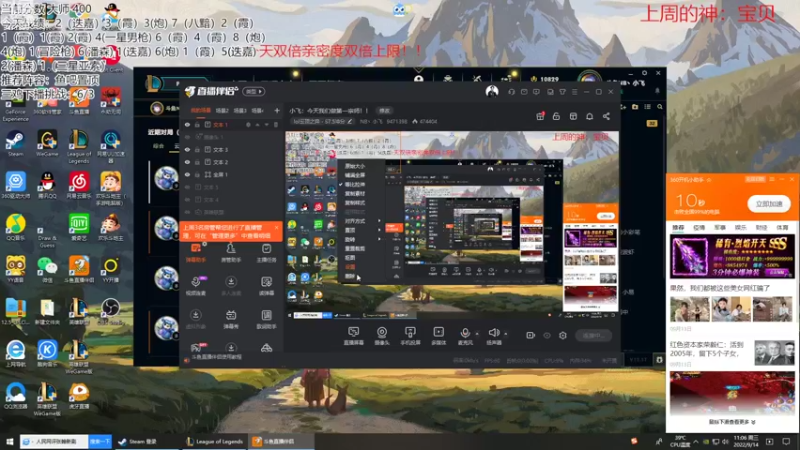Expand the 对齐方式 submenu arrow
This screenshot has width=800, height=450.
[379, 221]
